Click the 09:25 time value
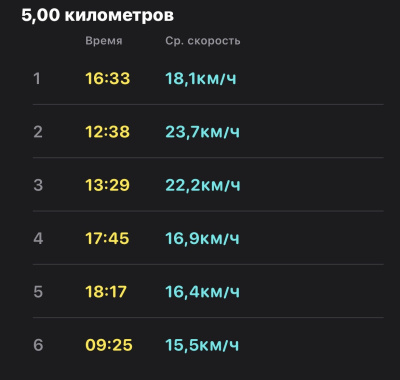Image resolution: width=400 pixels, height=380 pixels. (x=109, y=345)
